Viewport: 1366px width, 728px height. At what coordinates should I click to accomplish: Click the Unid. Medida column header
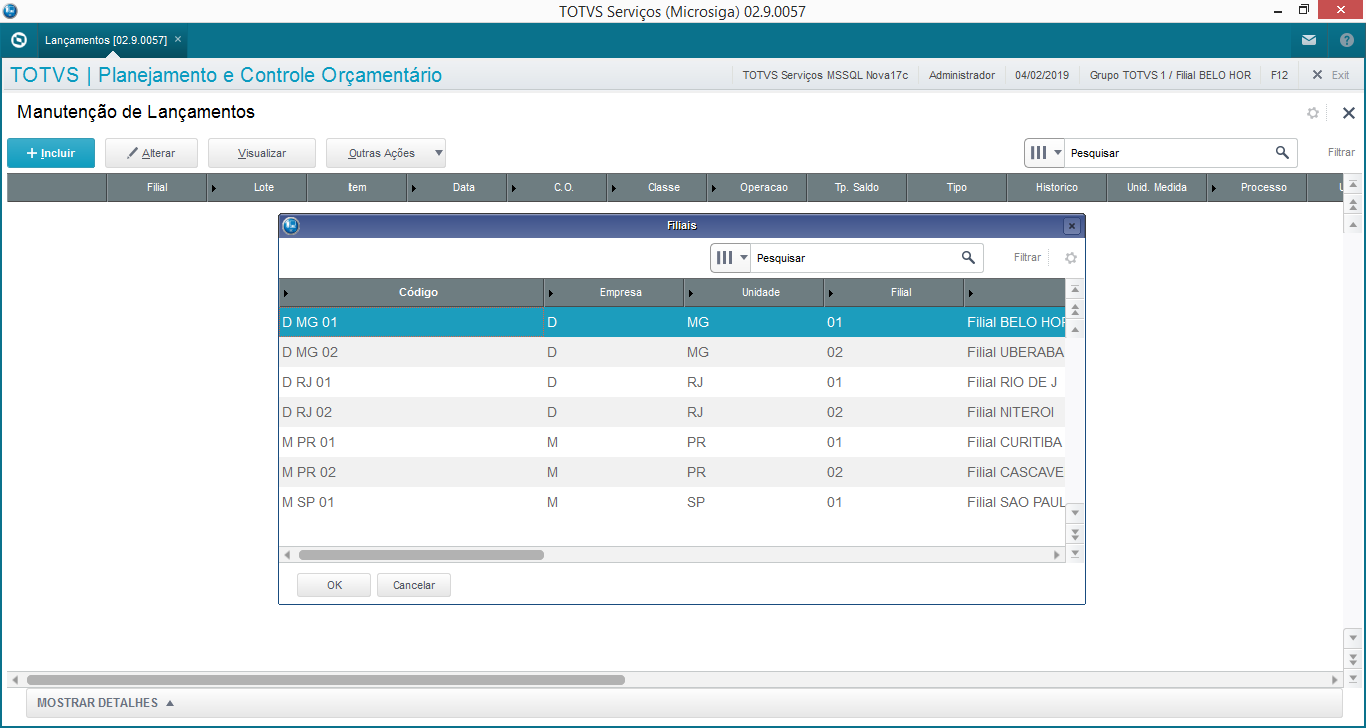click(x=1157, y=187)
